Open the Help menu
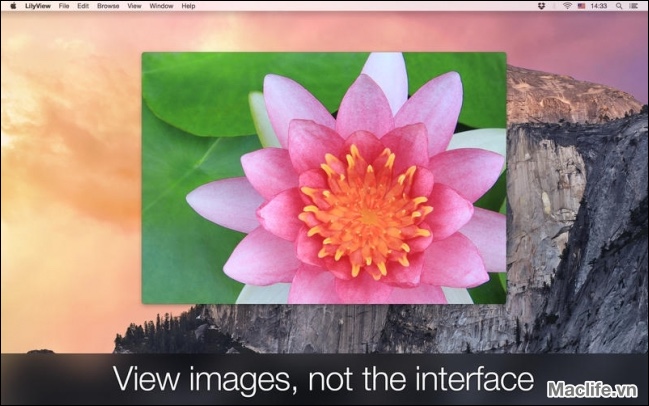Screen dimensions: 649x406 (188, 6)
